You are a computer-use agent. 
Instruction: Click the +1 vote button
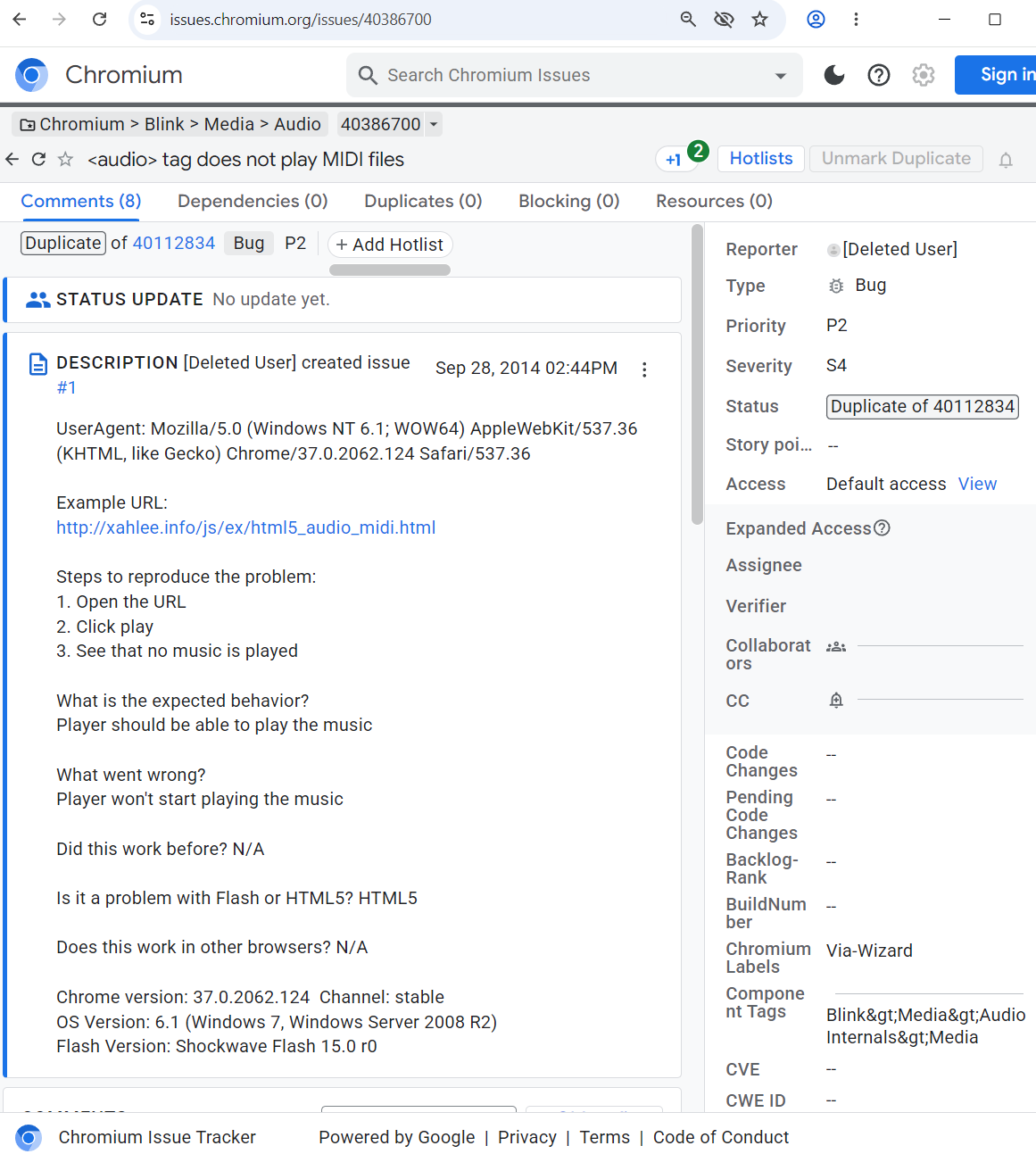tap(673, 159)
